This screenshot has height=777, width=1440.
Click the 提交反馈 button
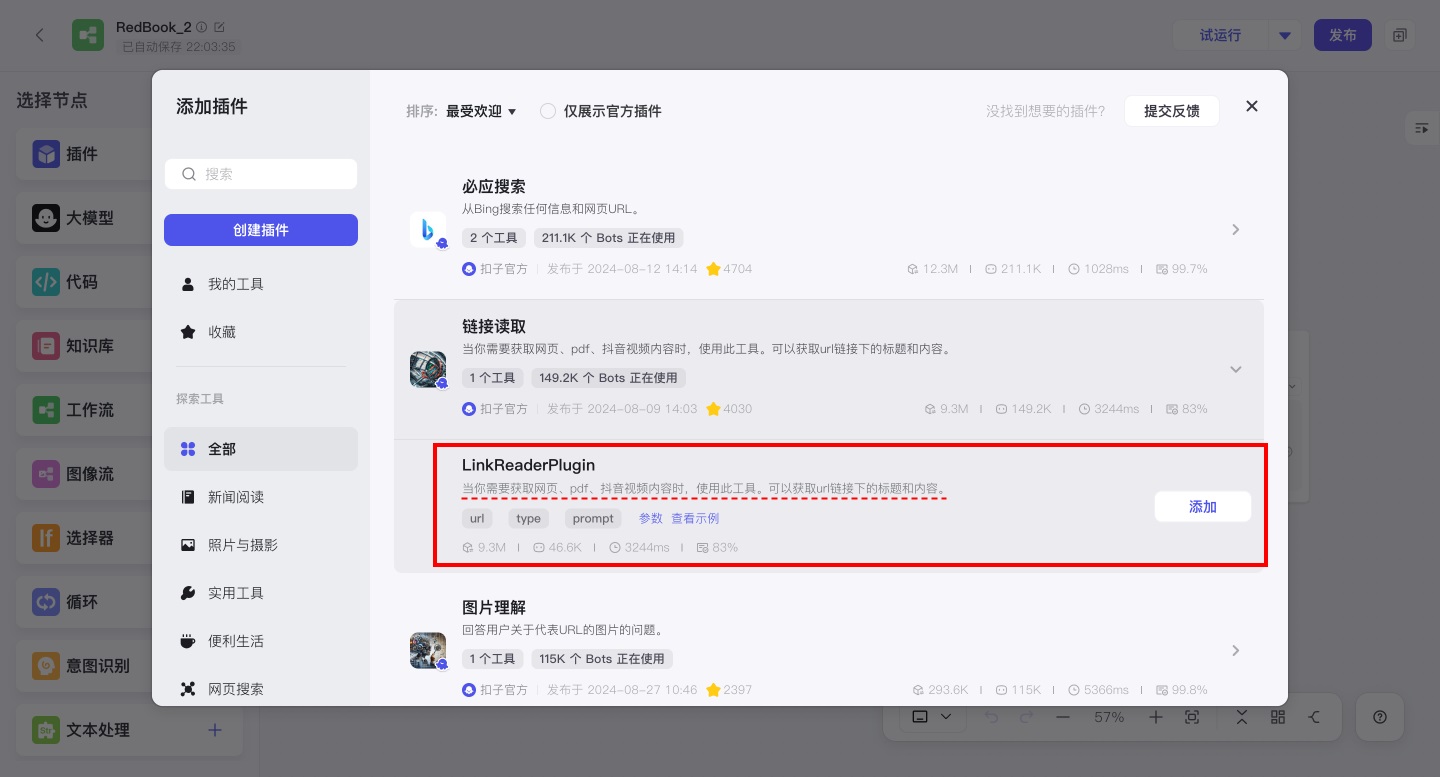[1172, 111]
